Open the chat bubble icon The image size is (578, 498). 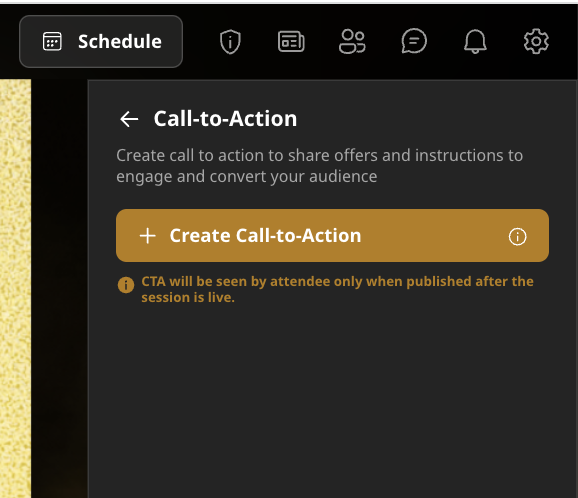click(414, 41)
